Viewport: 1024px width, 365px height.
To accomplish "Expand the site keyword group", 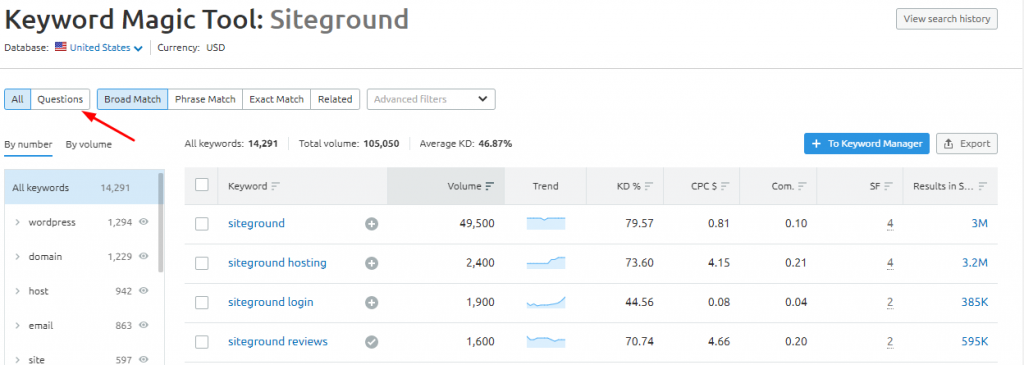I will click(17, 359).
